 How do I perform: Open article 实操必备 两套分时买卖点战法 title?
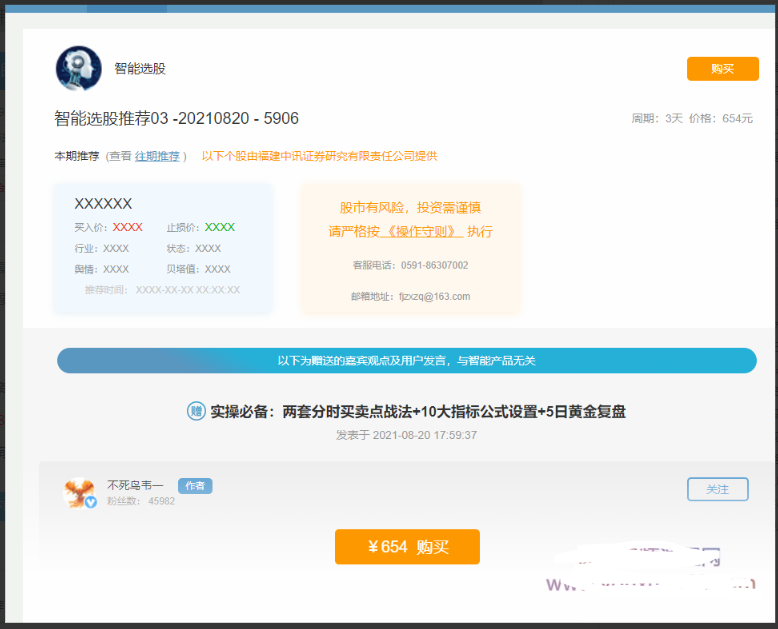pyautogui.click(x=418, y=411)
